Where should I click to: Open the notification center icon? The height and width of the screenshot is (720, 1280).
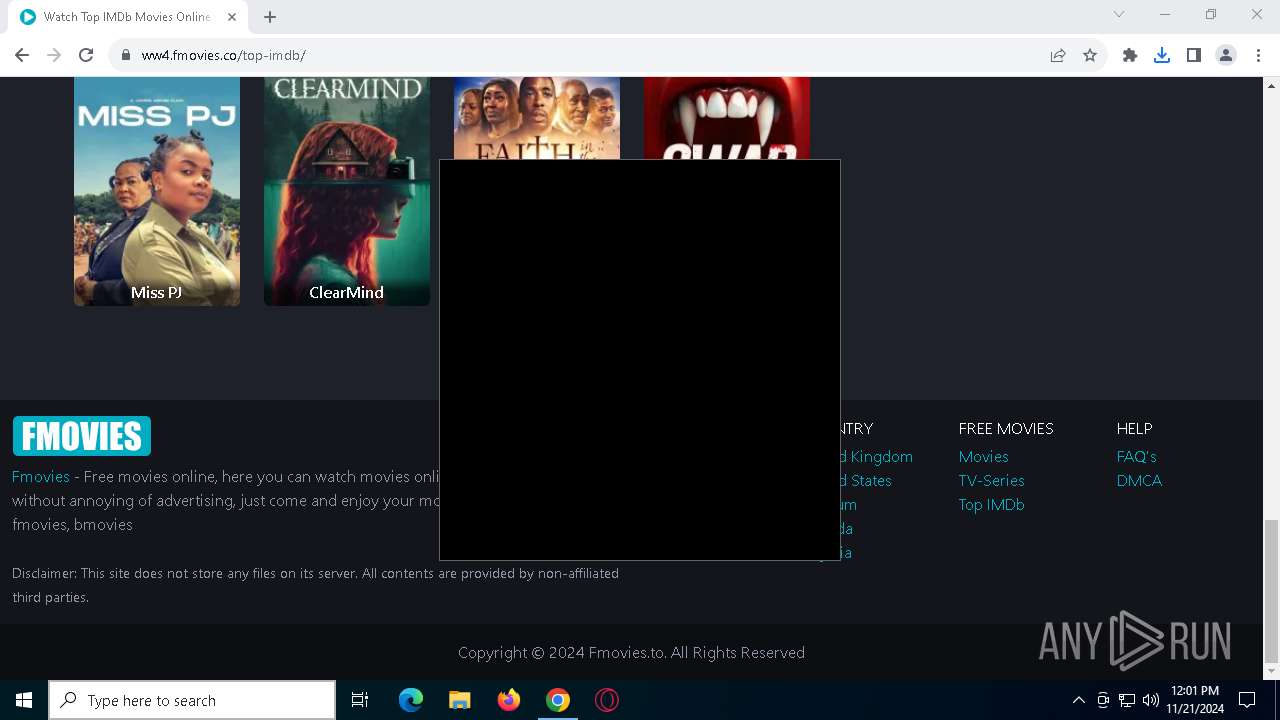[x=1247, y=700]
